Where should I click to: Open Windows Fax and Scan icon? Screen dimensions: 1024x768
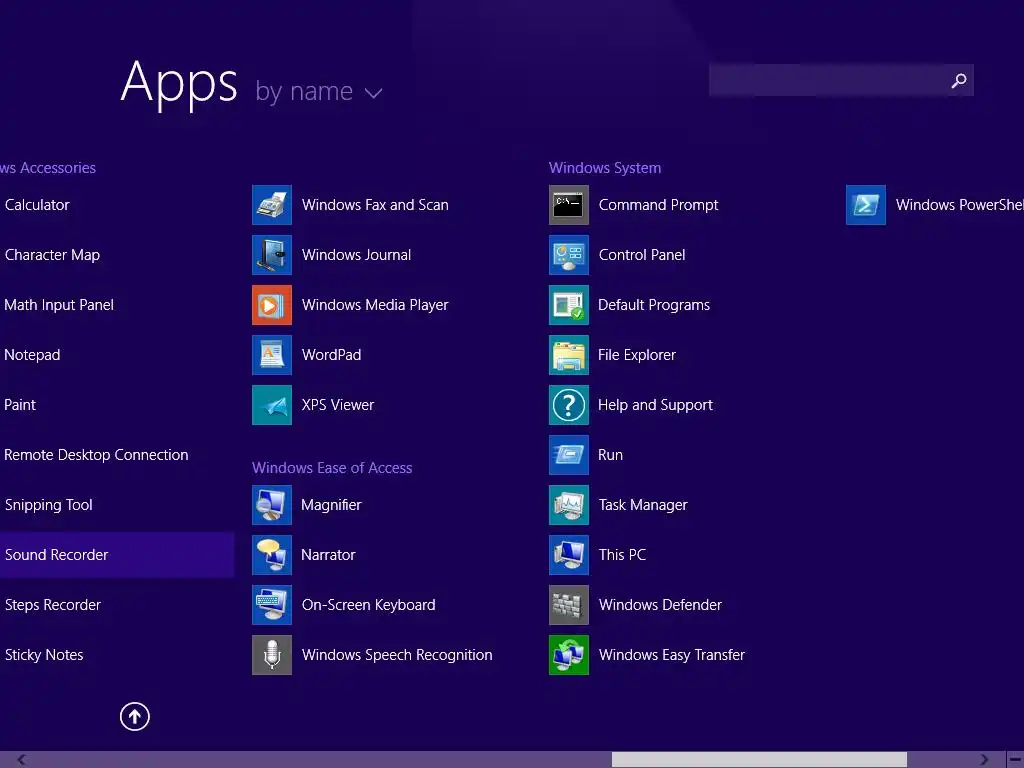[272, 205]
